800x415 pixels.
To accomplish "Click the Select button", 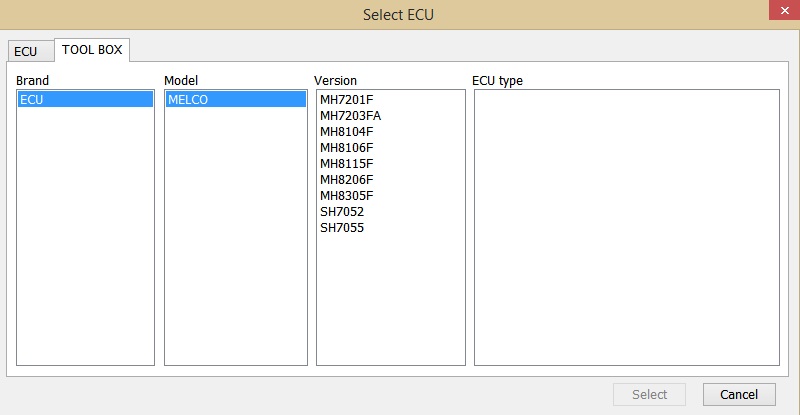I will [649, 394].
